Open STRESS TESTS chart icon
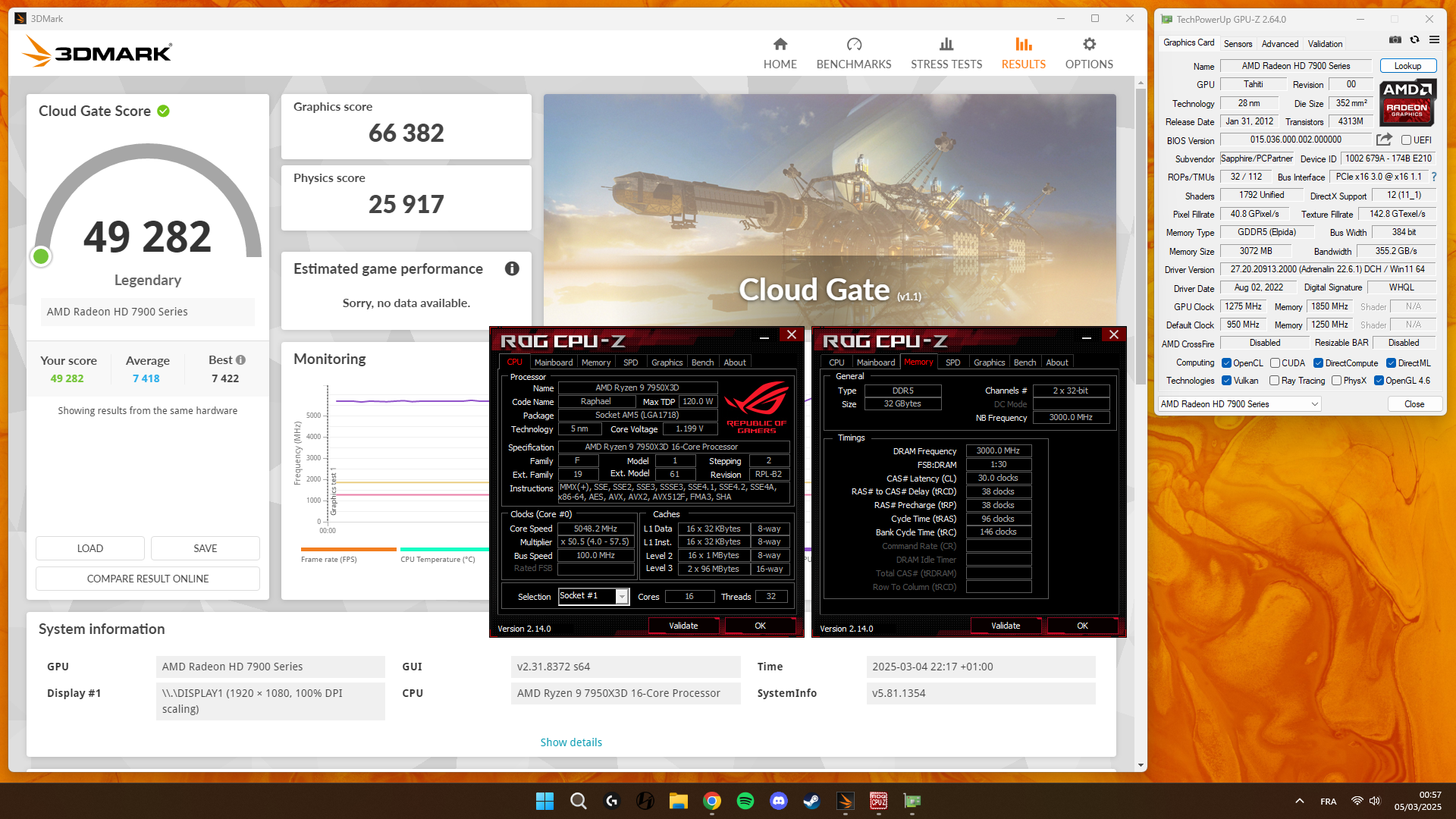Image resolution: width=1456 pixels, height=819 pixels. point(946,44)
